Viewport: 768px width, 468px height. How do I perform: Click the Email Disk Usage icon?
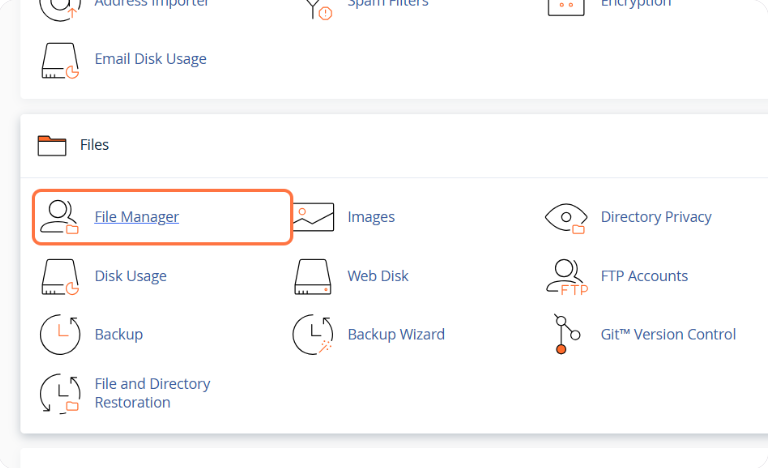click(59, 59)
